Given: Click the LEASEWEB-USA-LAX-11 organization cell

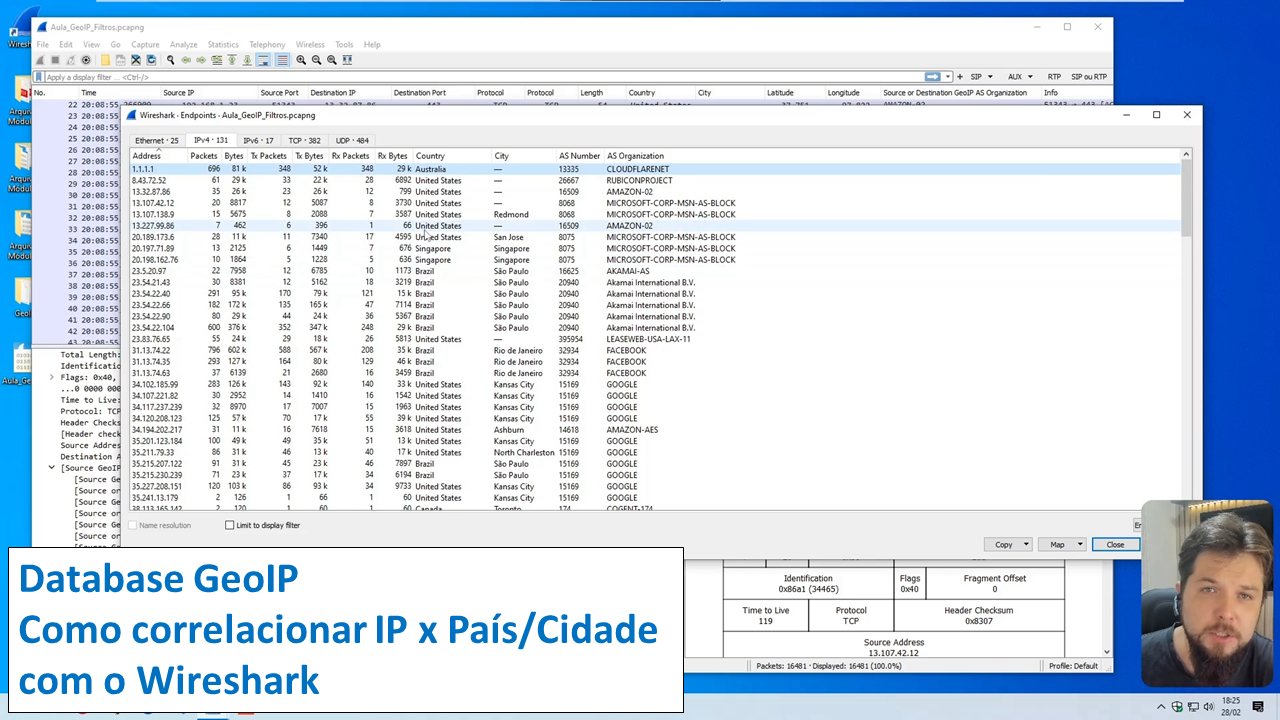Looking at the screenshot, I should point(648,339).
